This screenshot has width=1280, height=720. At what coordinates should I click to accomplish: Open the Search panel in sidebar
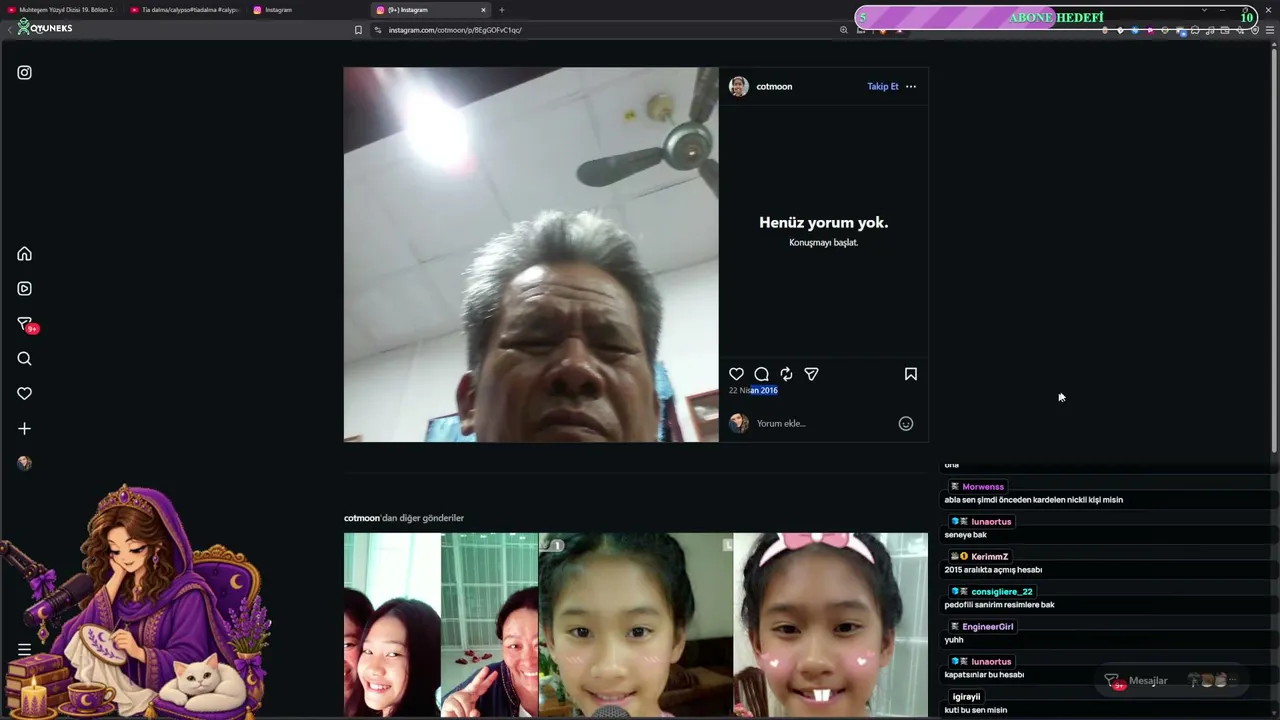point(24,359)
